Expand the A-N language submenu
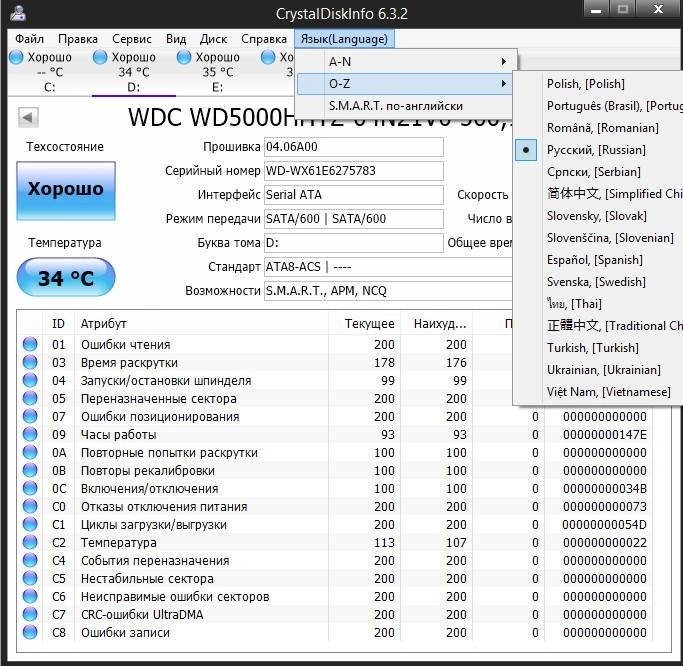The height and width of the screenshot is (666, 683). click(405, 61)
